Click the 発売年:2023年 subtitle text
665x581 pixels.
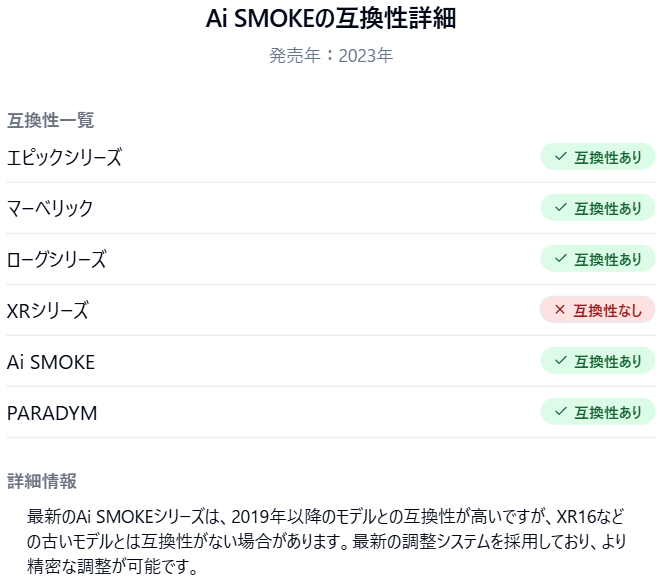coord(331,56)
